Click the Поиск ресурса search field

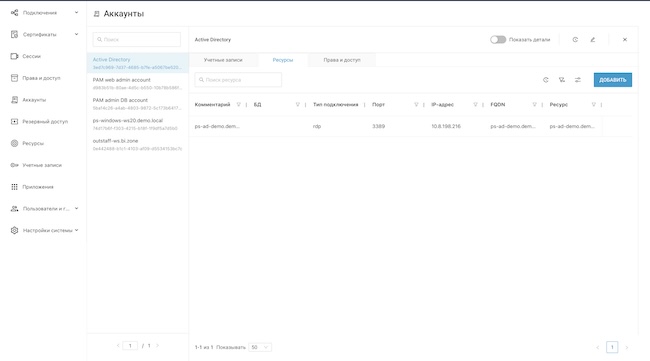tap(238, 80)
